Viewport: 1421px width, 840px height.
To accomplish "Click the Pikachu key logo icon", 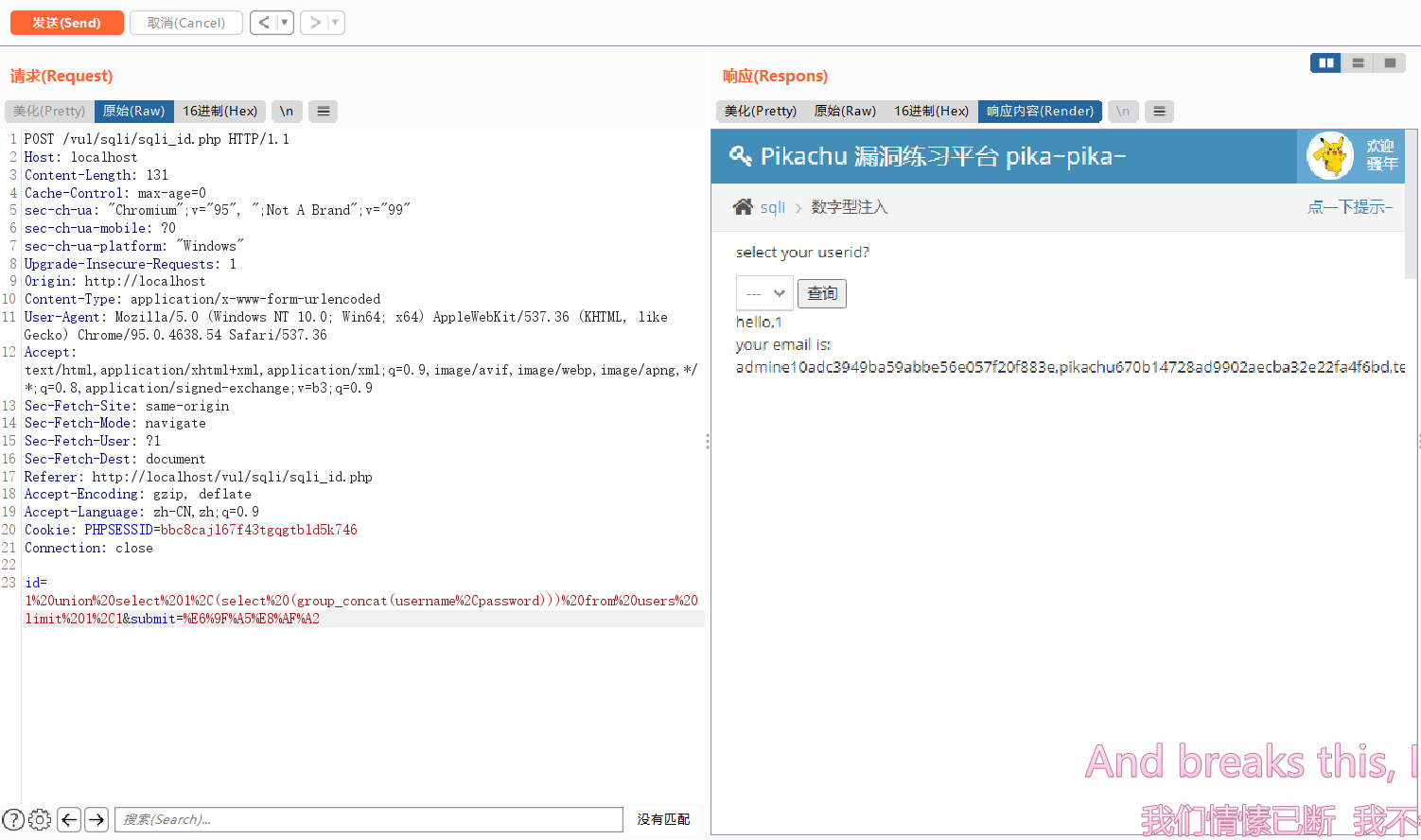I will (740, 156).
